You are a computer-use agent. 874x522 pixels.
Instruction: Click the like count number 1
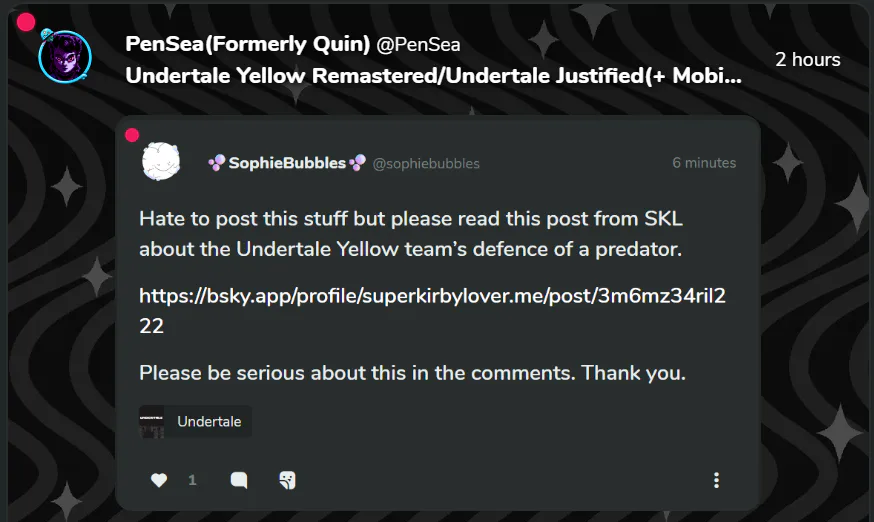[192, 480]
